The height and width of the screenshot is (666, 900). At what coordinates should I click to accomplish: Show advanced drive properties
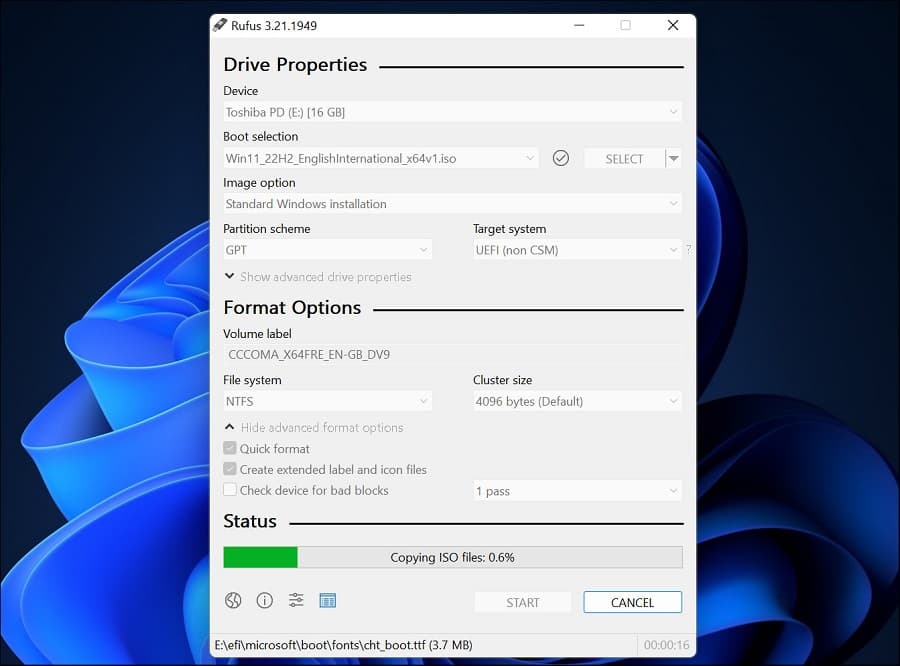tap(317, 277)
